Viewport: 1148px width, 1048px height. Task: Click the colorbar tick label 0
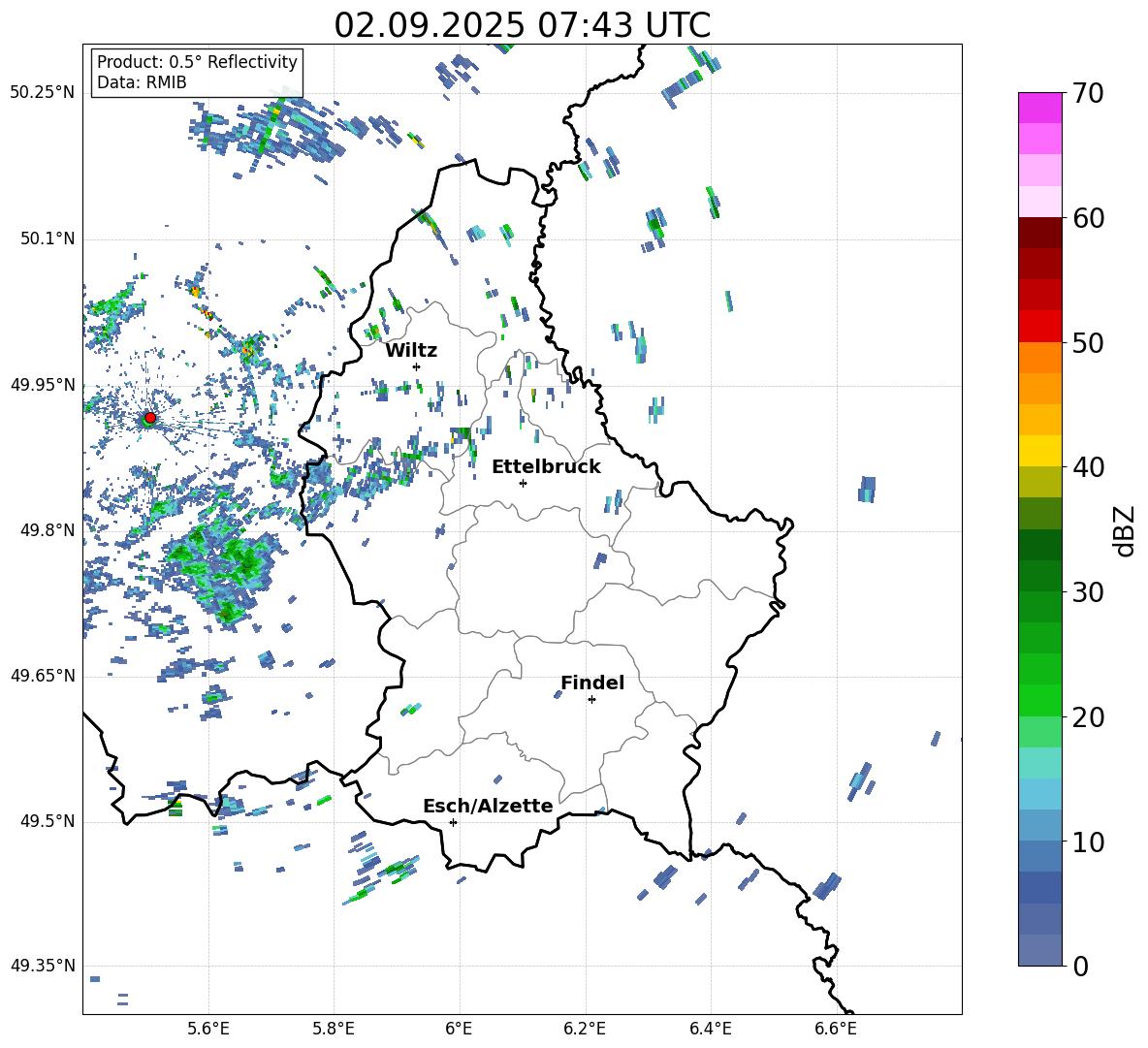(x=1080, y=966)
